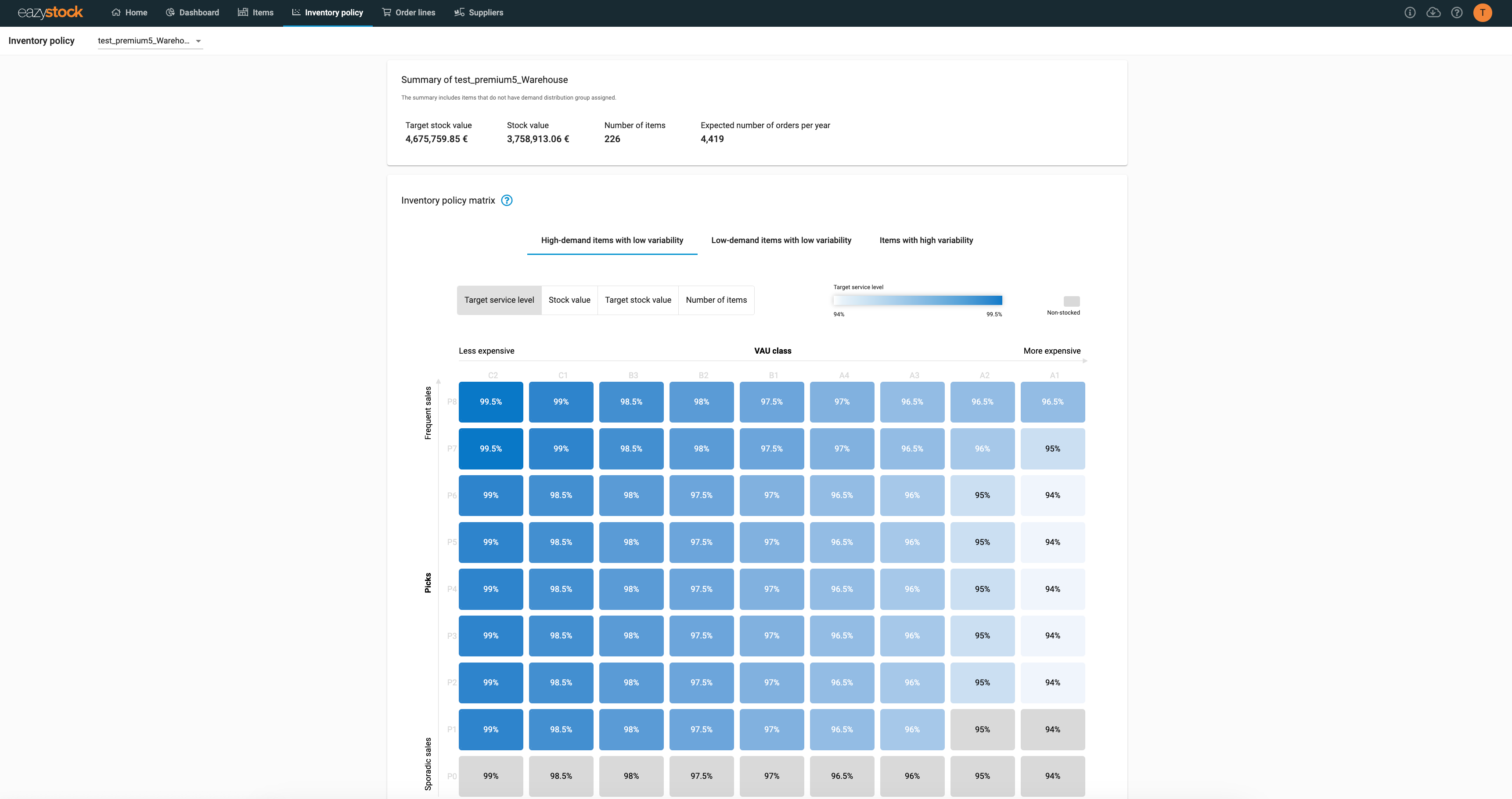Click the Dashboard pie chart icon
This screenshot has width=1512, height=799.
[x=170, y=12]
